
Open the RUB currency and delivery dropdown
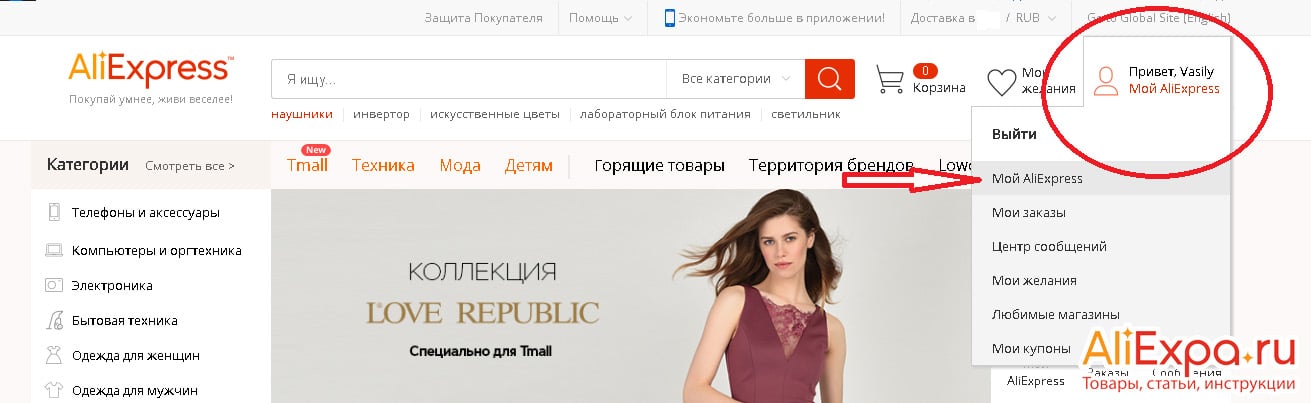pyautogui.click(x=988, y=18)
